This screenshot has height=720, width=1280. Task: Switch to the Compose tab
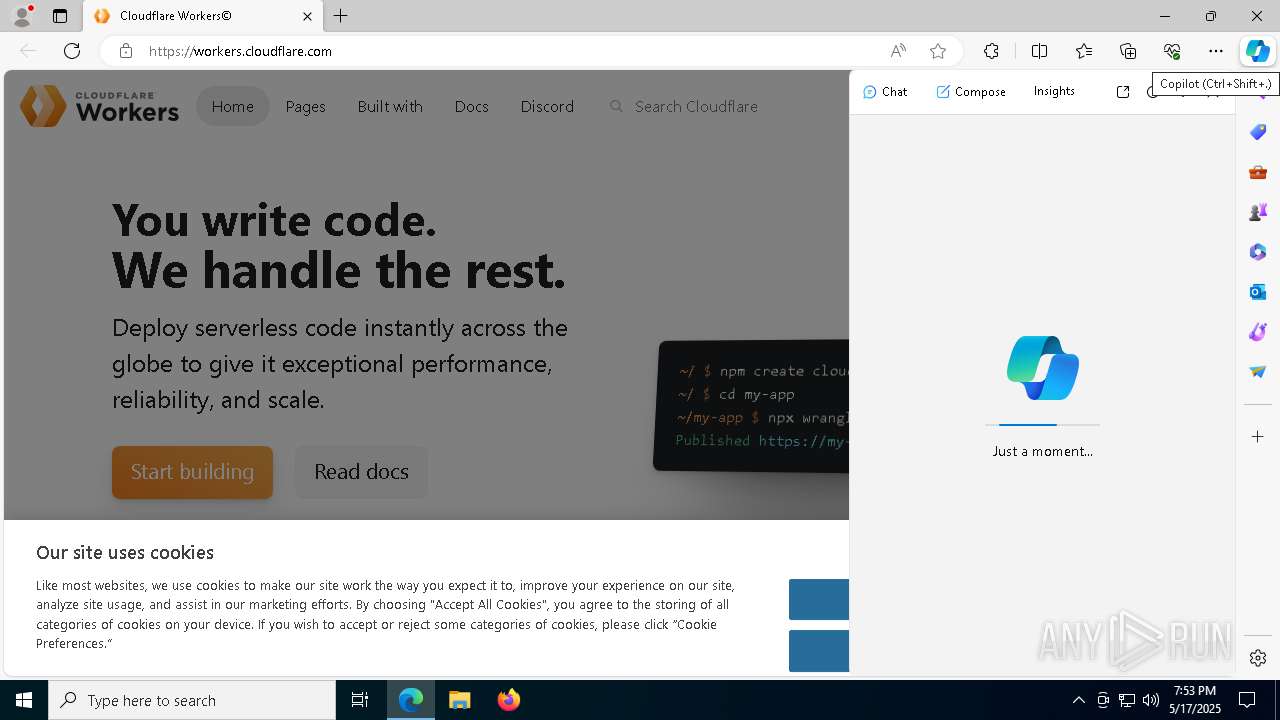971,91
